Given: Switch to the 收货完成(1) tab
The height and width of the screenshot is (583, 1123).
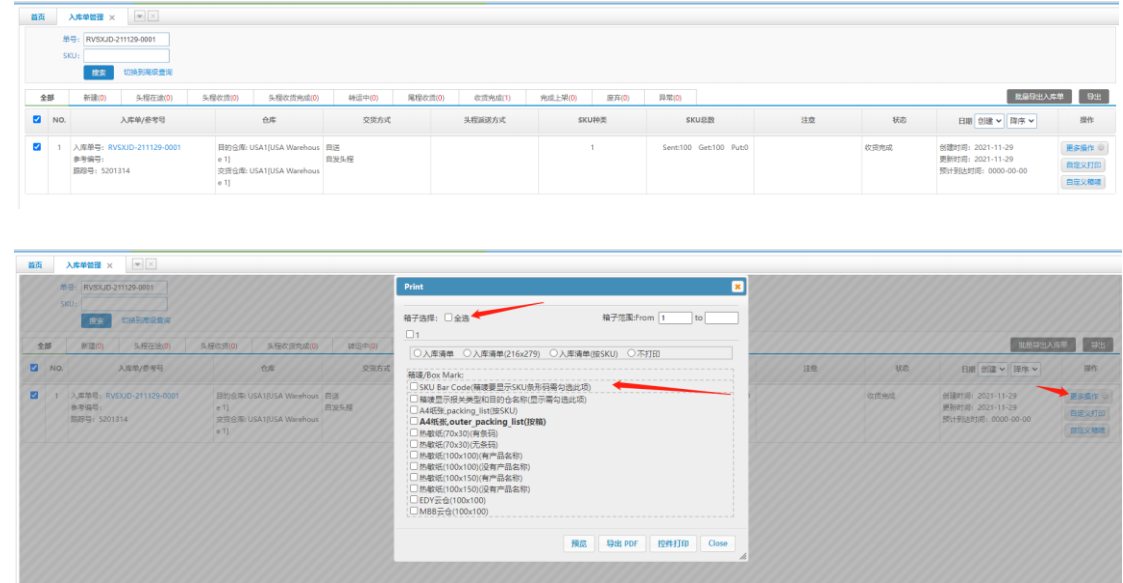Looking at the screenshot, I should click(x=491, y=98).
